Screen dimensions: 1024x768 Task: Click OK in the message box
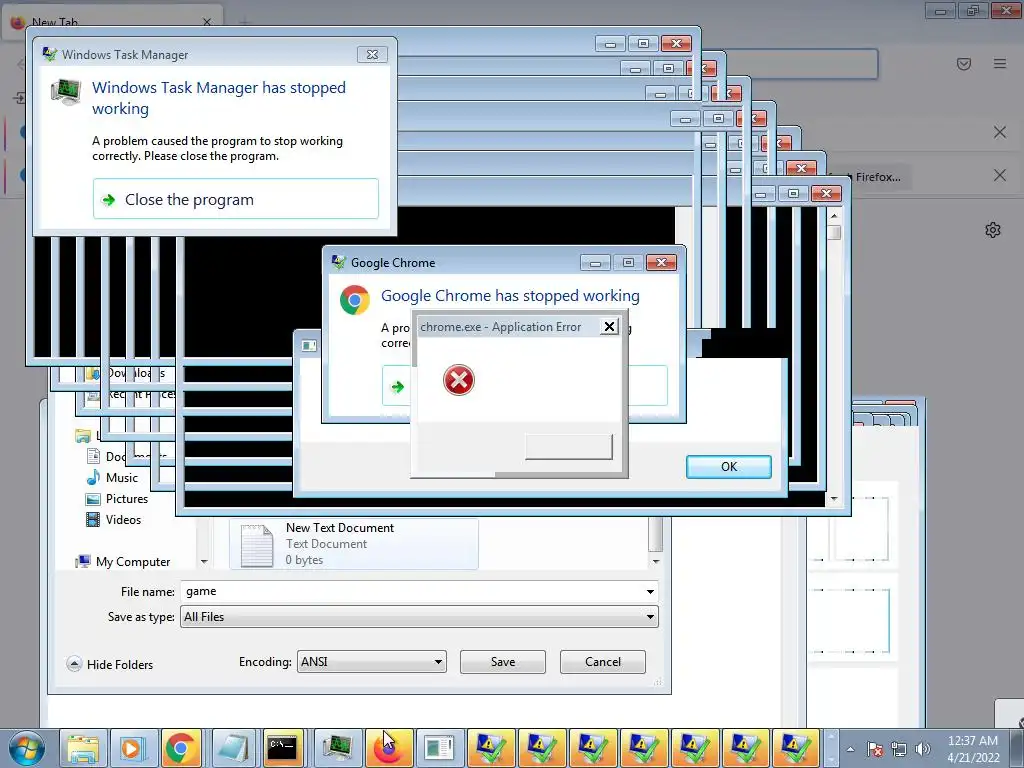[729, 466]
